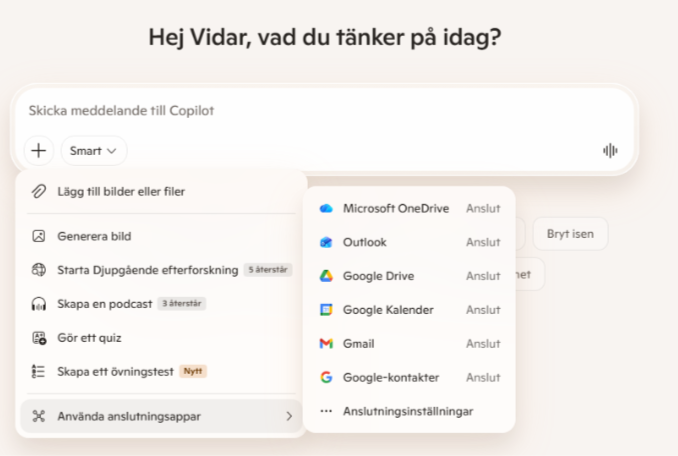Image resolution: width=678 pixels, height=456 pixels.
Task: Choose Generera bild from the menu
Action: pos(95,237)
